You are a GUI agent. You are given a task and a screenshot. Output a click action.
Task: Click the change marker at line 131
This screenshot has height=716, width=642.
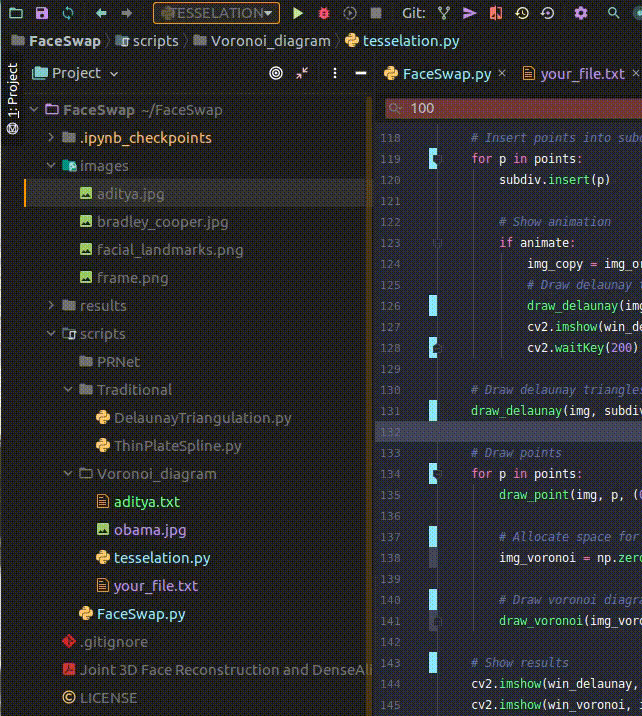432,411
